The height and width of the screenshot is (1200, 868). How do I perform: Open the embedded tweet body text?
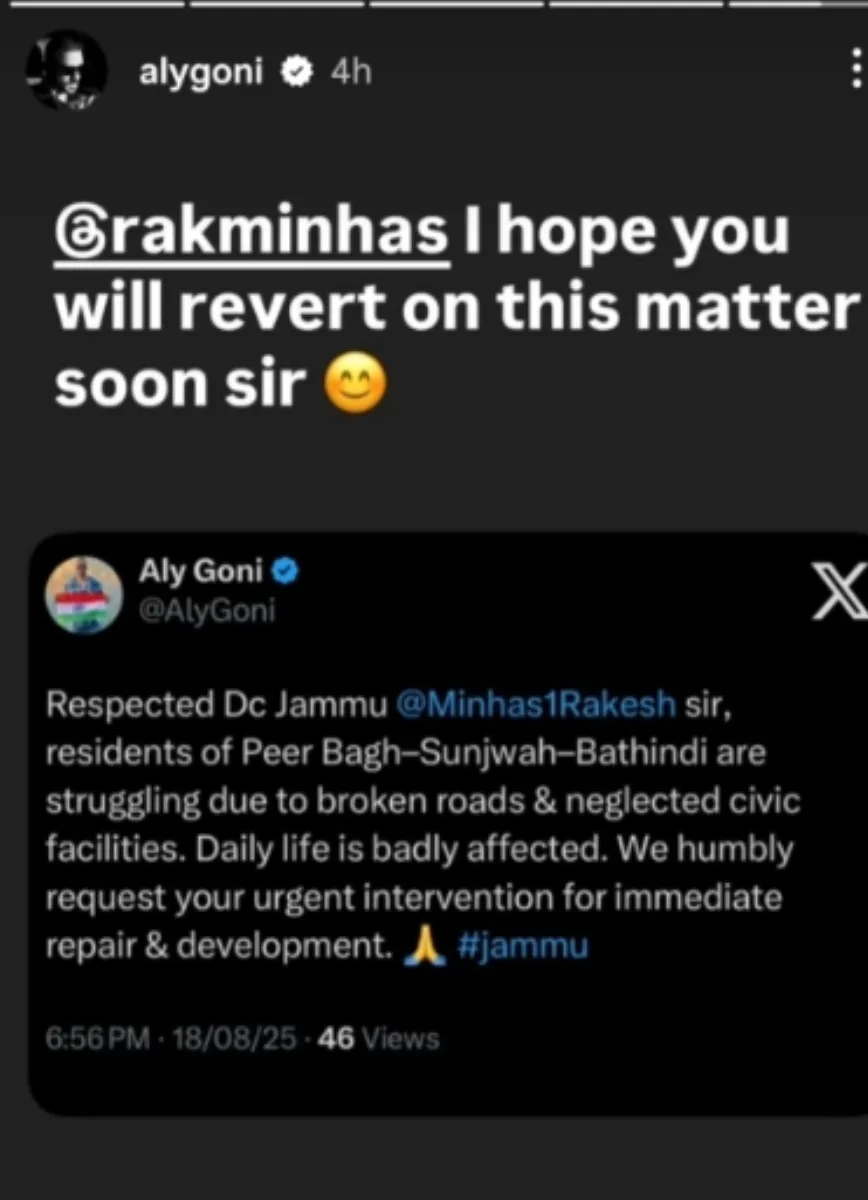424,826
